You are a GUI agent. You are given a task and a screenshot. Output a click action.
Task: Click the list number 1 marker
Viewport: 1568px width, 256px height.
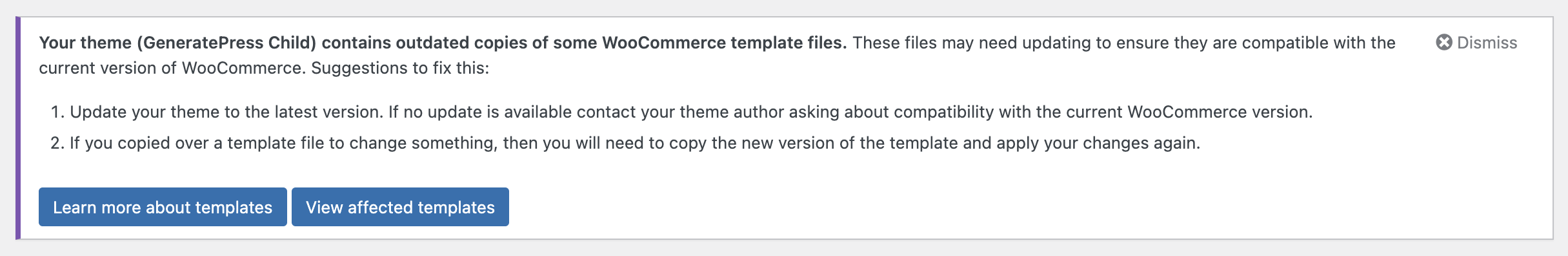[x=57, y=112]
